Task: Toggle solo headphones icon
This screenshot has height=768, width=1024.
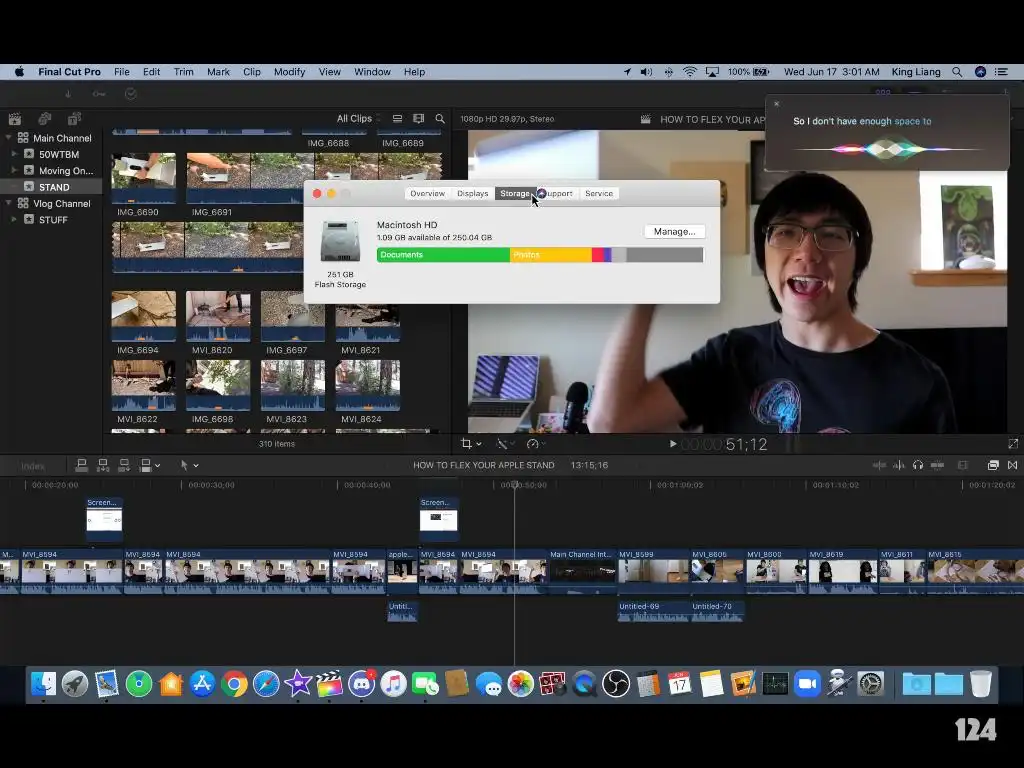Action: pos(918,465)
